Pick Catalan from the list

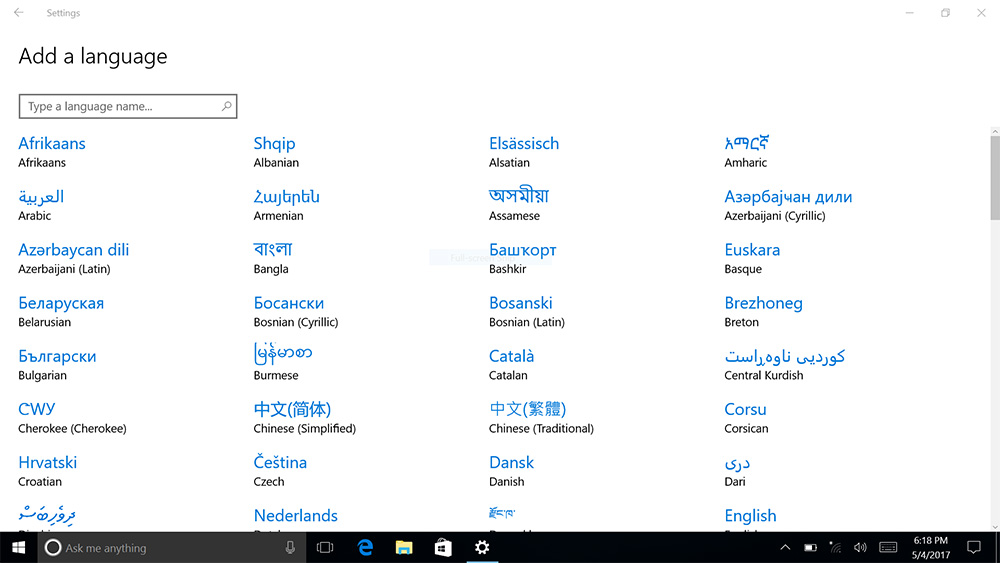(511, 357)
